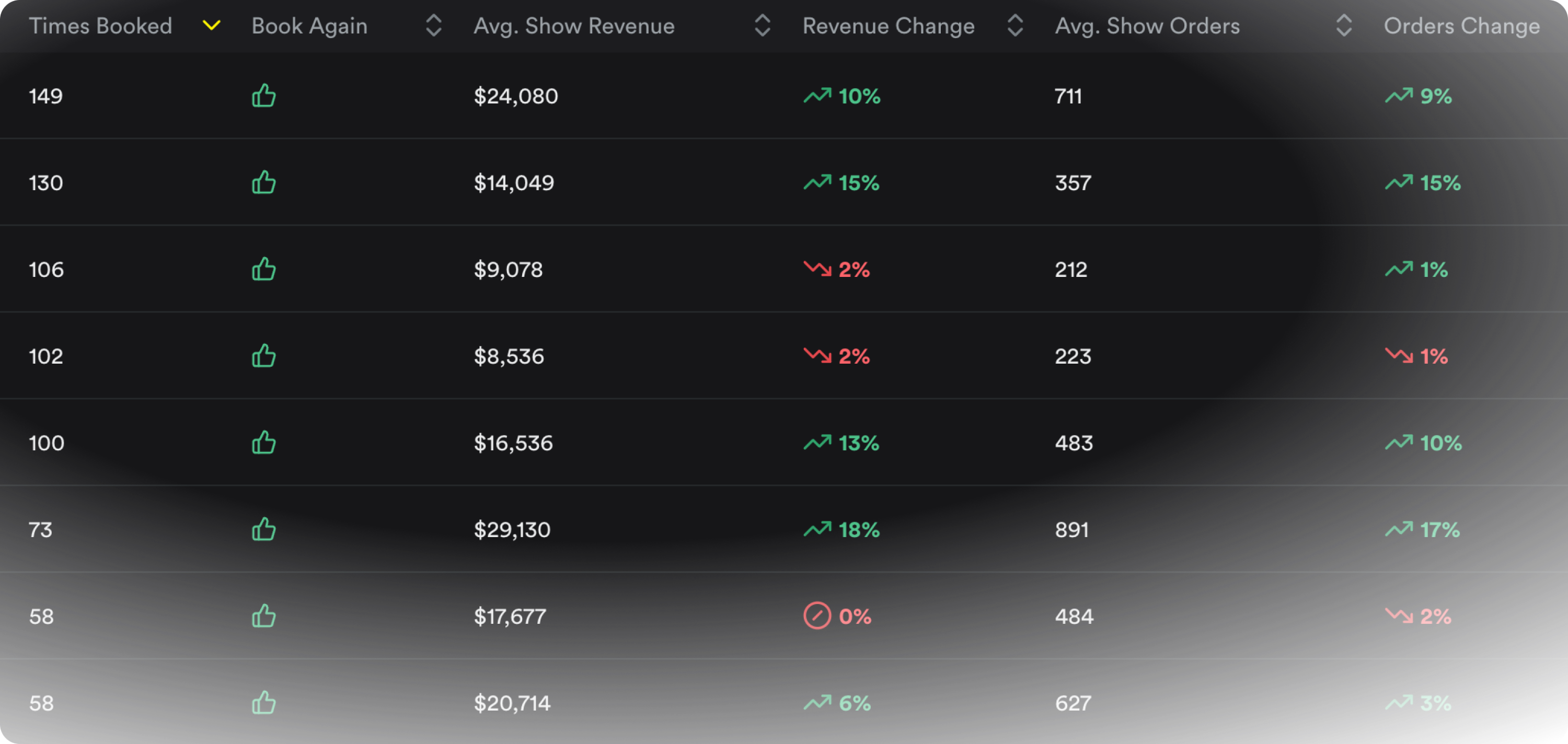Click Revenue Change sort arrows

click(x=1014, y=26)
